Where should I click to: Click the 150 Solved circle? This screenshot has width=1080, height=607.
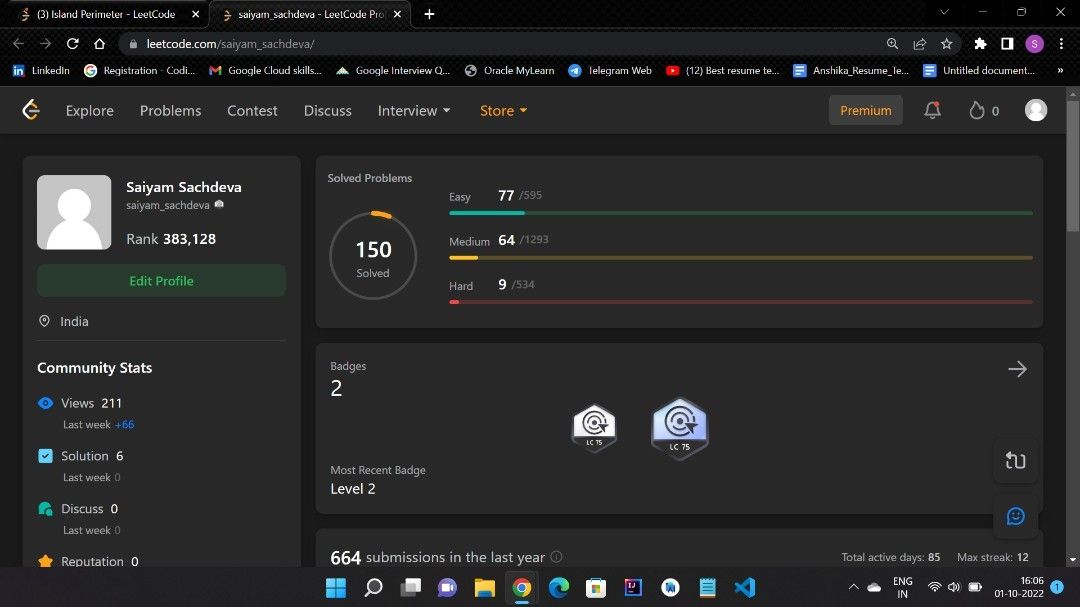click(373, 256)
